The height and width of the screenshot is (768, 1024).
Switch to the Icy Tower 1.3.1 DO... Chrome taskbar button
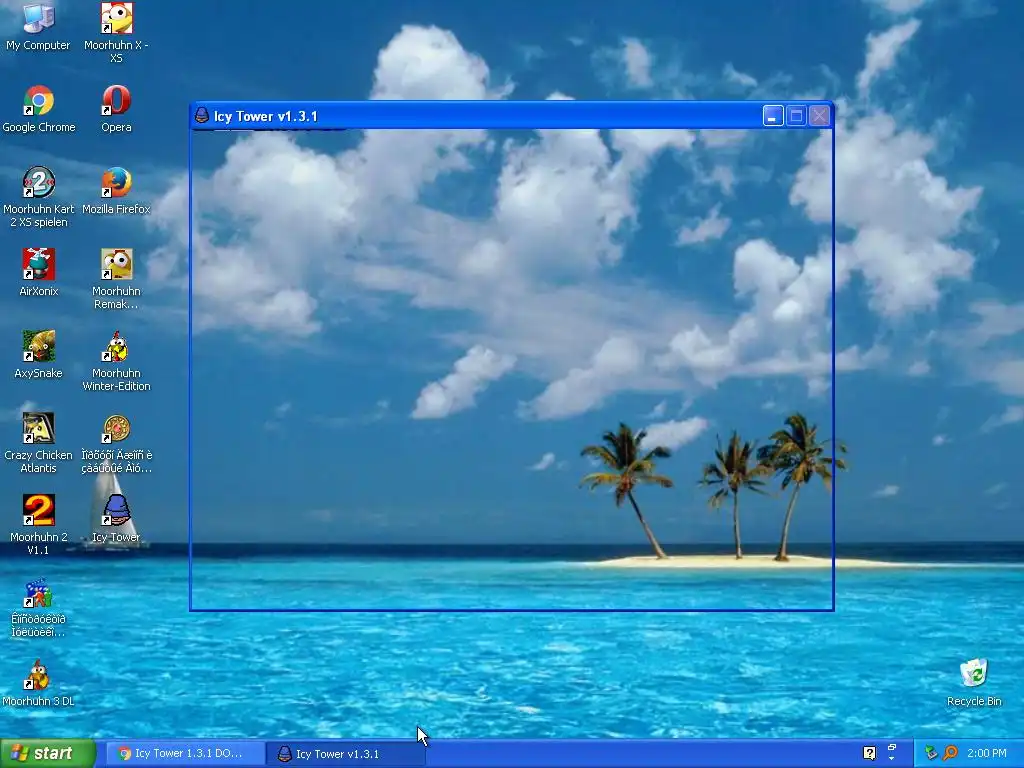tap(185, 754)
